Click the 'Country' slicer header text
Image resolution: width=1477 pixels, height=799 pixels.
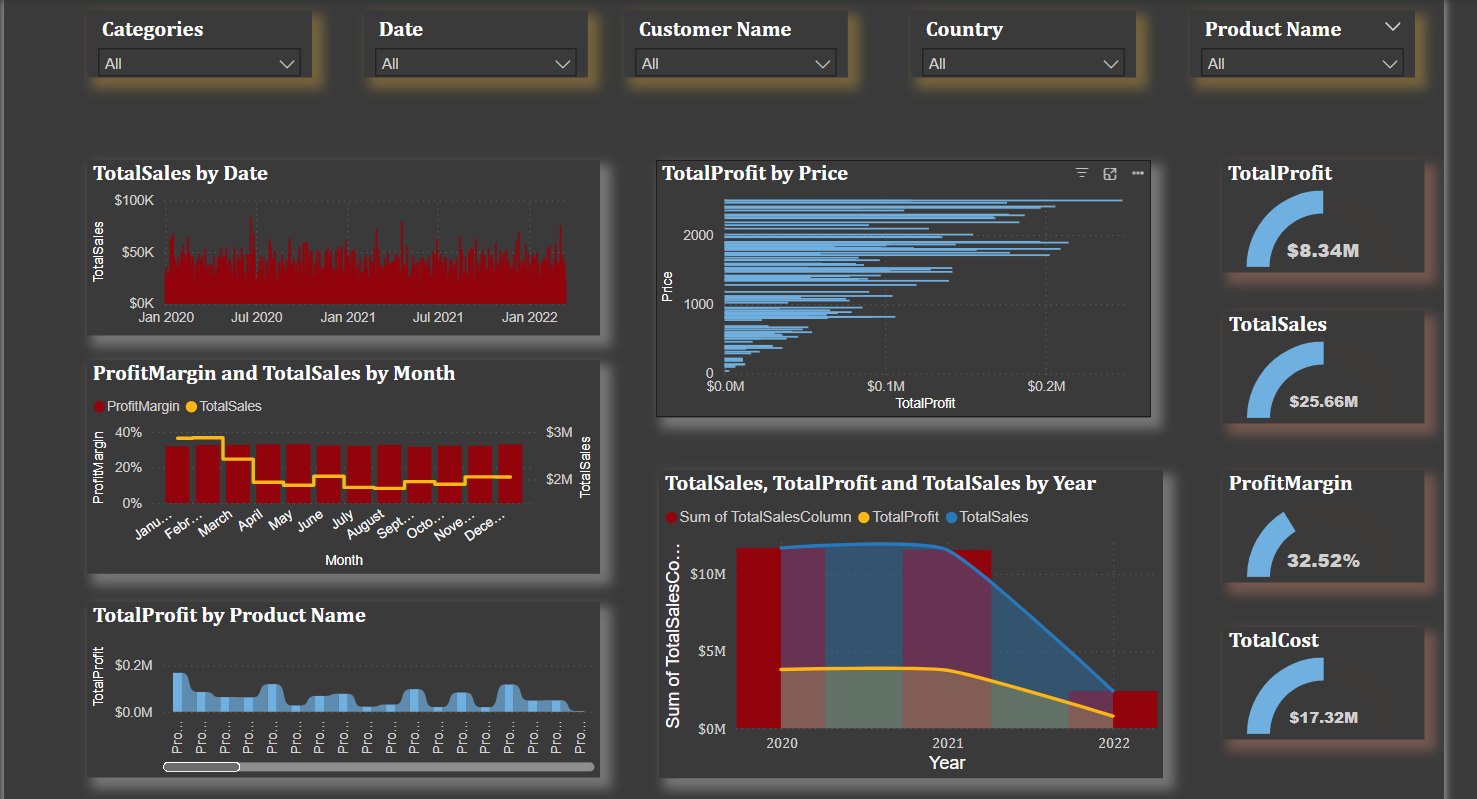click(964, 29)
